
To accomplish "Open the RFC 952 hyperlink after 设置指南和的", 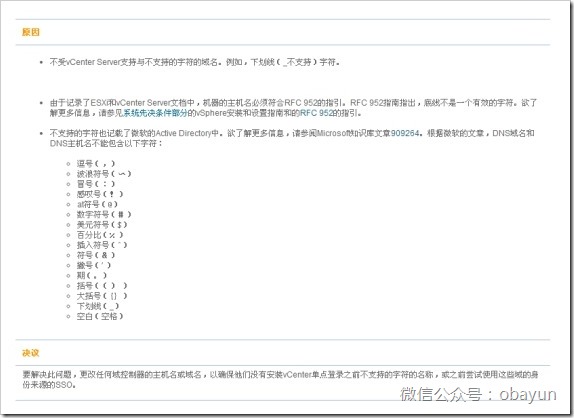I will 316,113.
